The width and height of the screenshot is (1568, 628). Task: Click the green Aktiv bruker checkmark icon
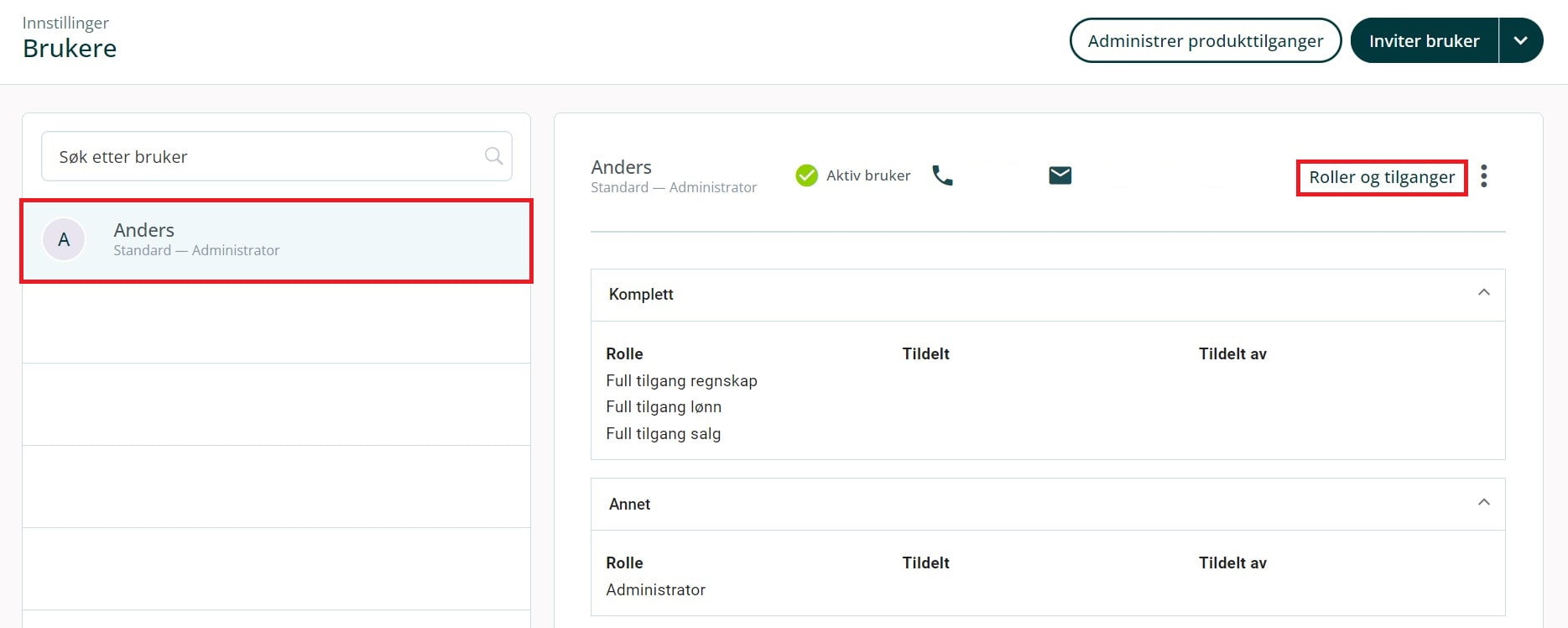[806, 175]
